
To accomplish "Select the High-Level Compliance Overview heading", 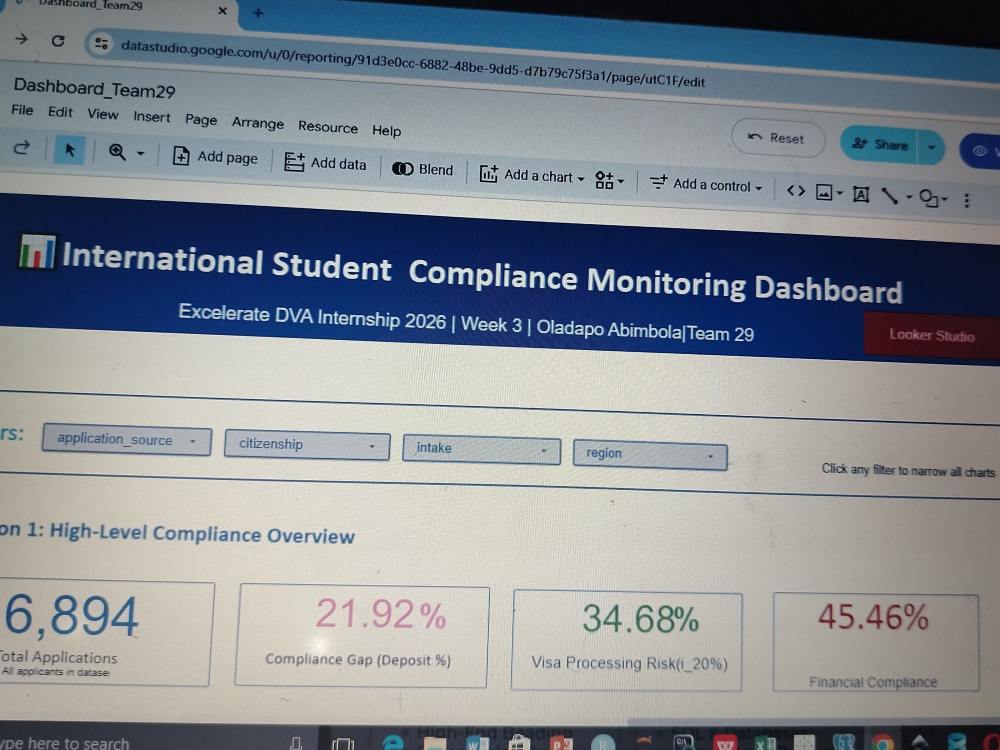I will [x=177, y=533].
